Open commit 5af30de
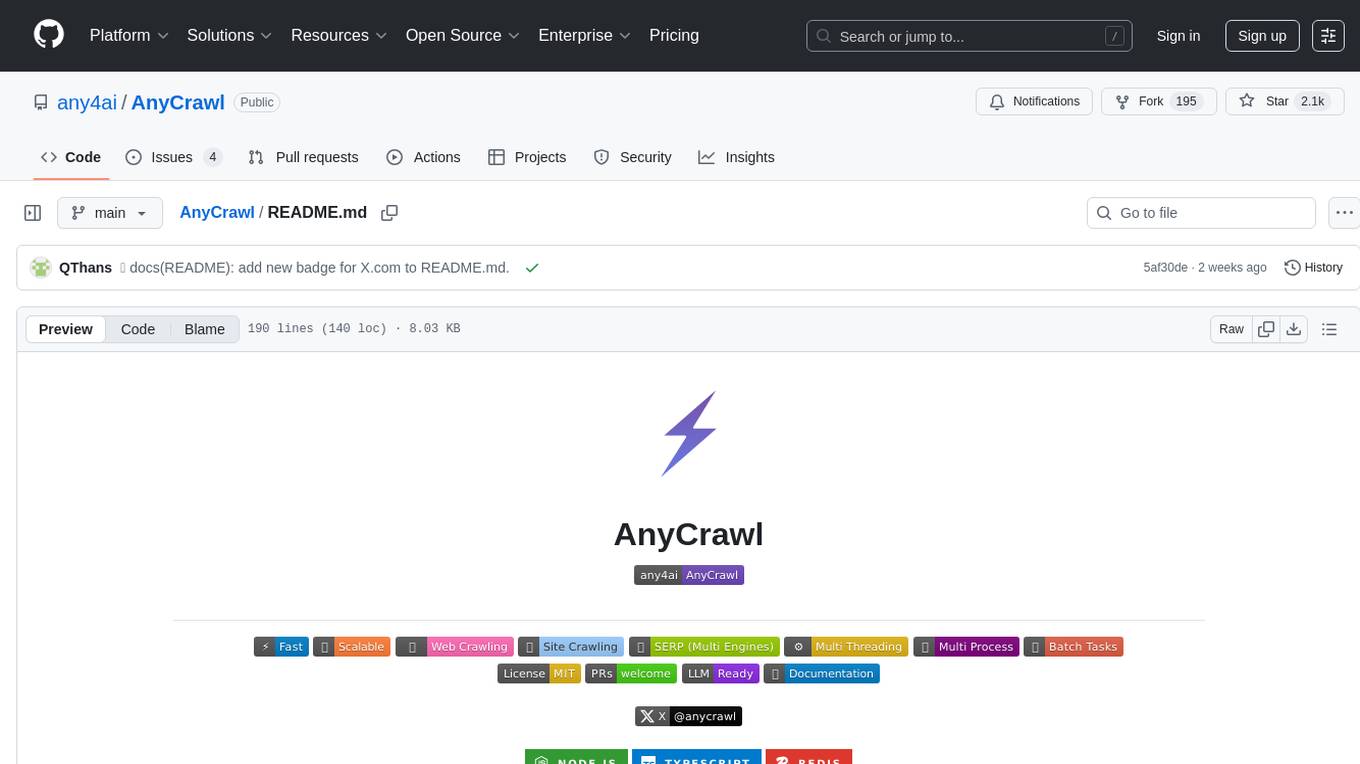Screen dimensions: 1360x764 [1165, 267]
